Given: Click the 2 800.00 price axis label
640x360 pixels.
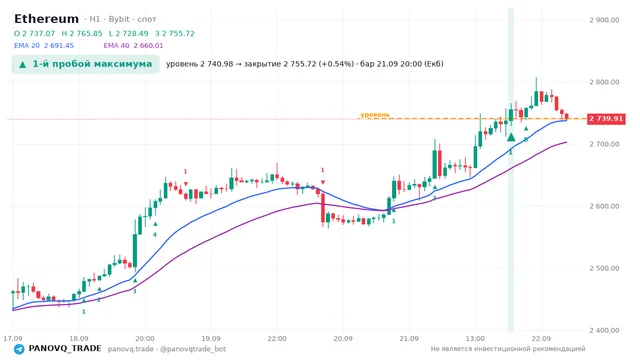Looking at the screenshot, I should coord(604,82).
